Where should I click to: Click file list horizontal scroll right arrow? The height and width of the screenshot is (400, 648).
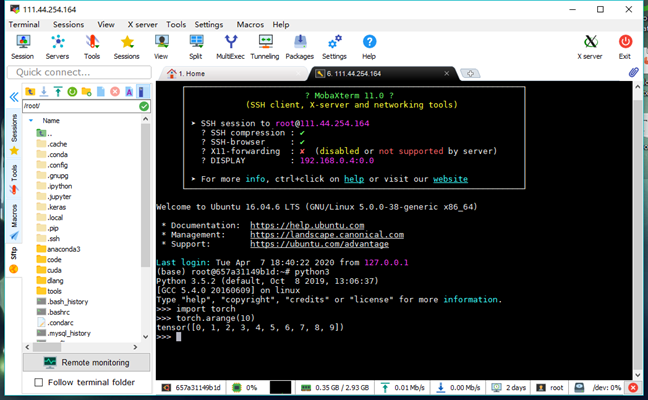(135, 347)
